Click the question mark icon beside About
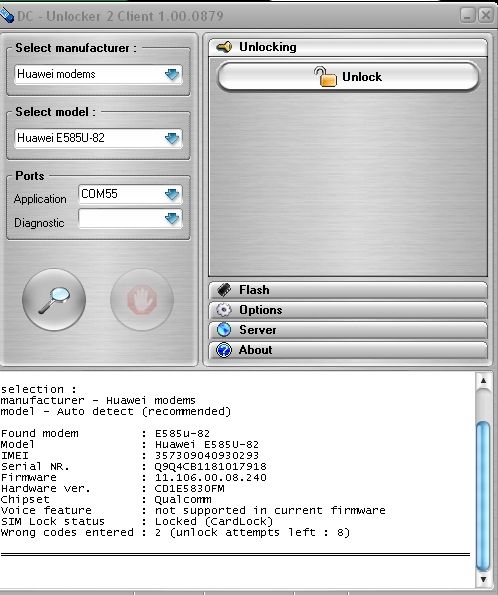This screenshot has width=498, height=595. 224,350
